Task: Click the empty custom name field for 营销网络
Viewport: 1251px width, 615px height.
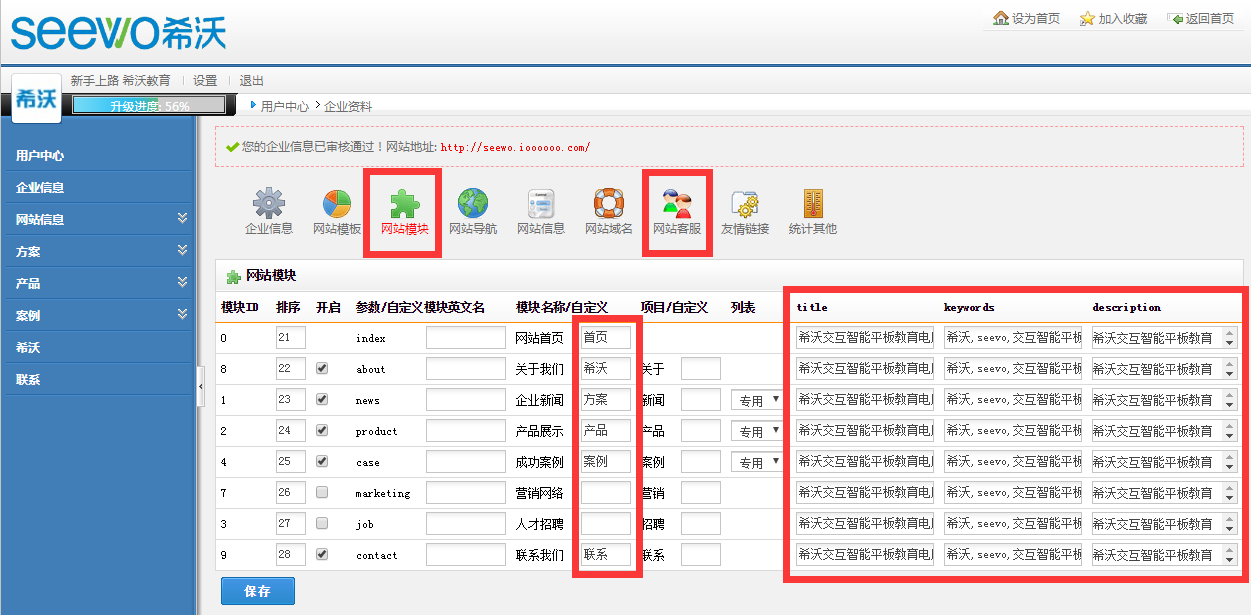Action: (x=606, y=493)
